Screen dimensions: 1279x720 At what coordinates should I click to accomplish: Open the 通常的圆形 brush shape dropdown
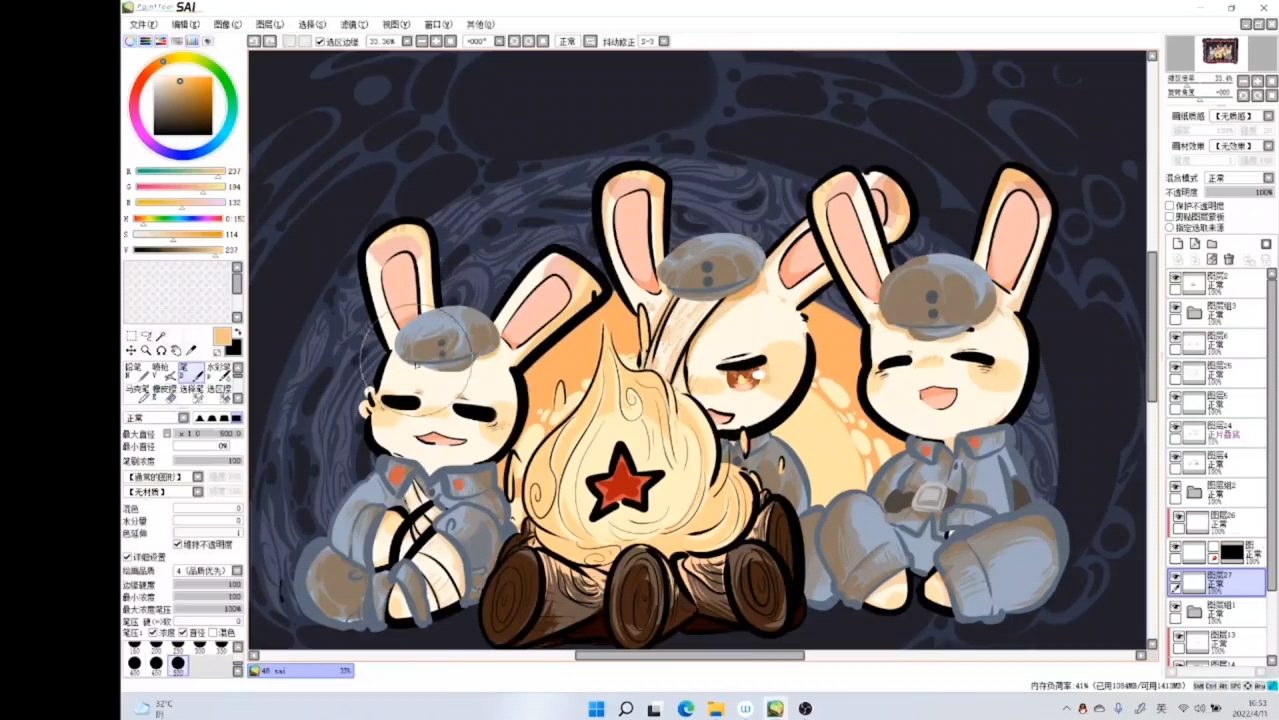pyautogui.click(x=163, y=477)
